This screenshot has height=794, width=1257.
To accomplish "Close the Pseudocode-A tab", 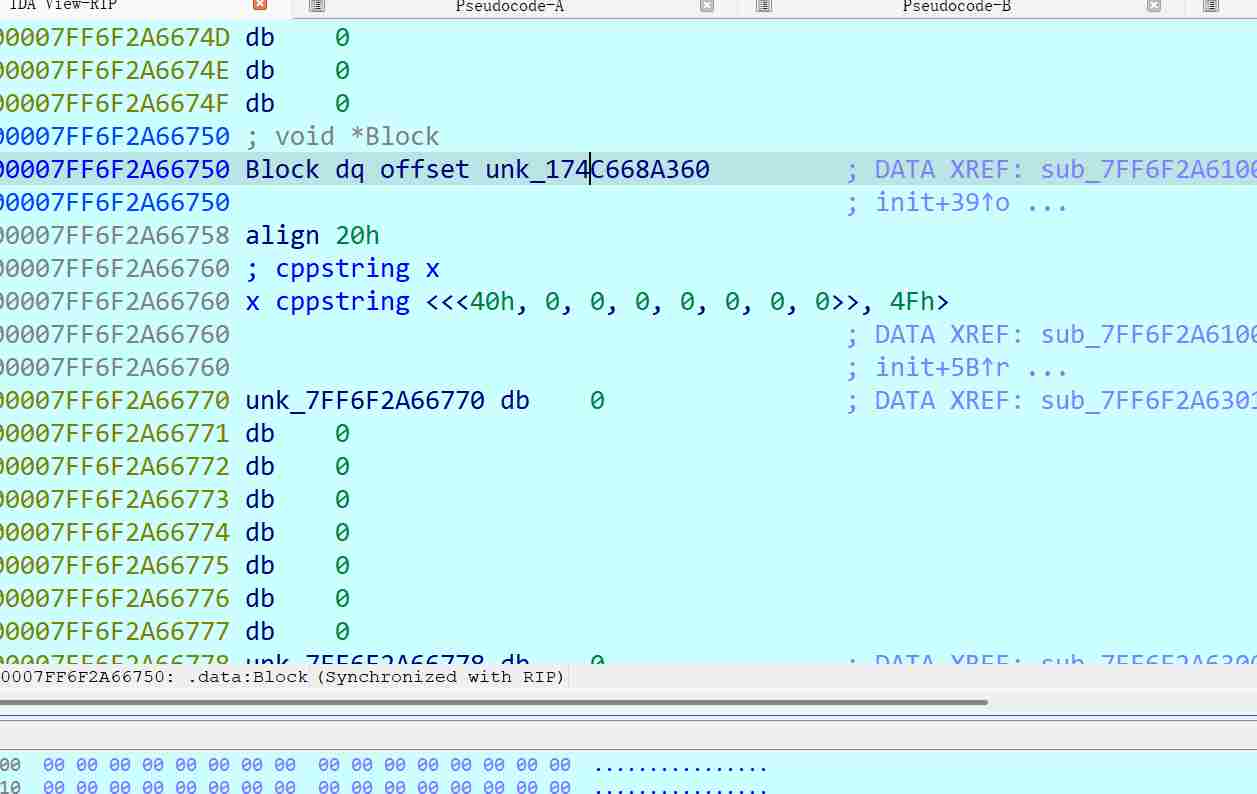I will point(707,6).
